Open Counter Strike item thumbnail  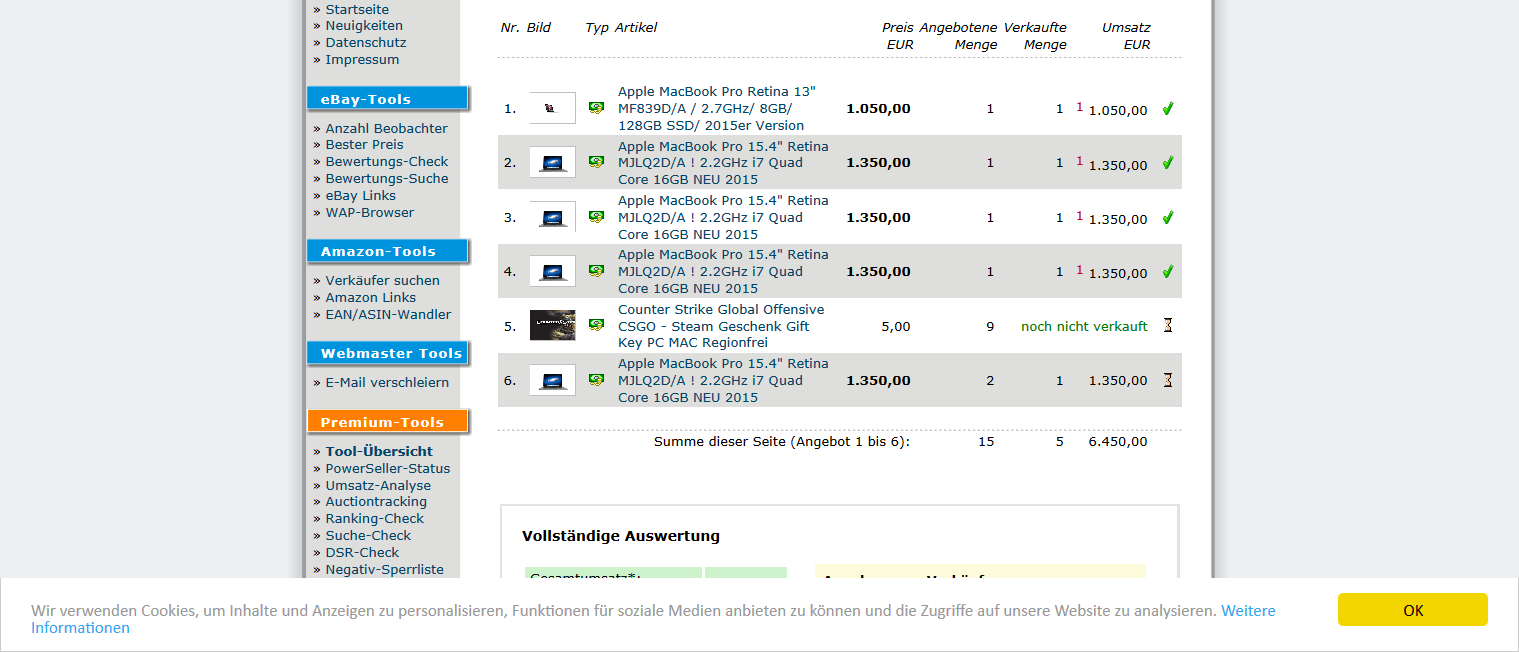(x=552, y=325)
